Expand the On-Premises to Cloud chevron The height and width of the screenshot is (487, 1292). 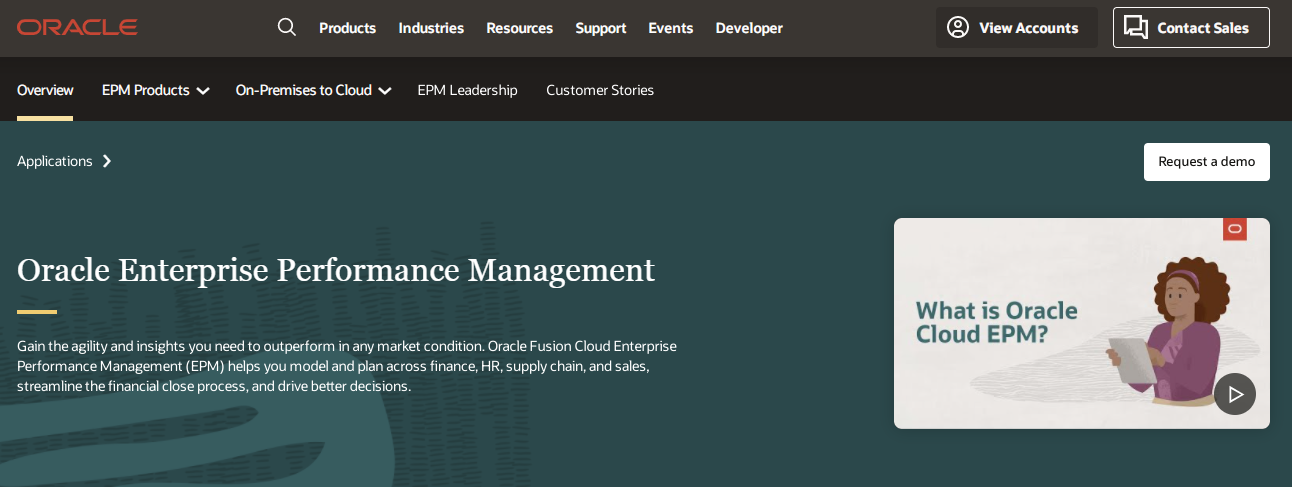[x=385, y=91]
